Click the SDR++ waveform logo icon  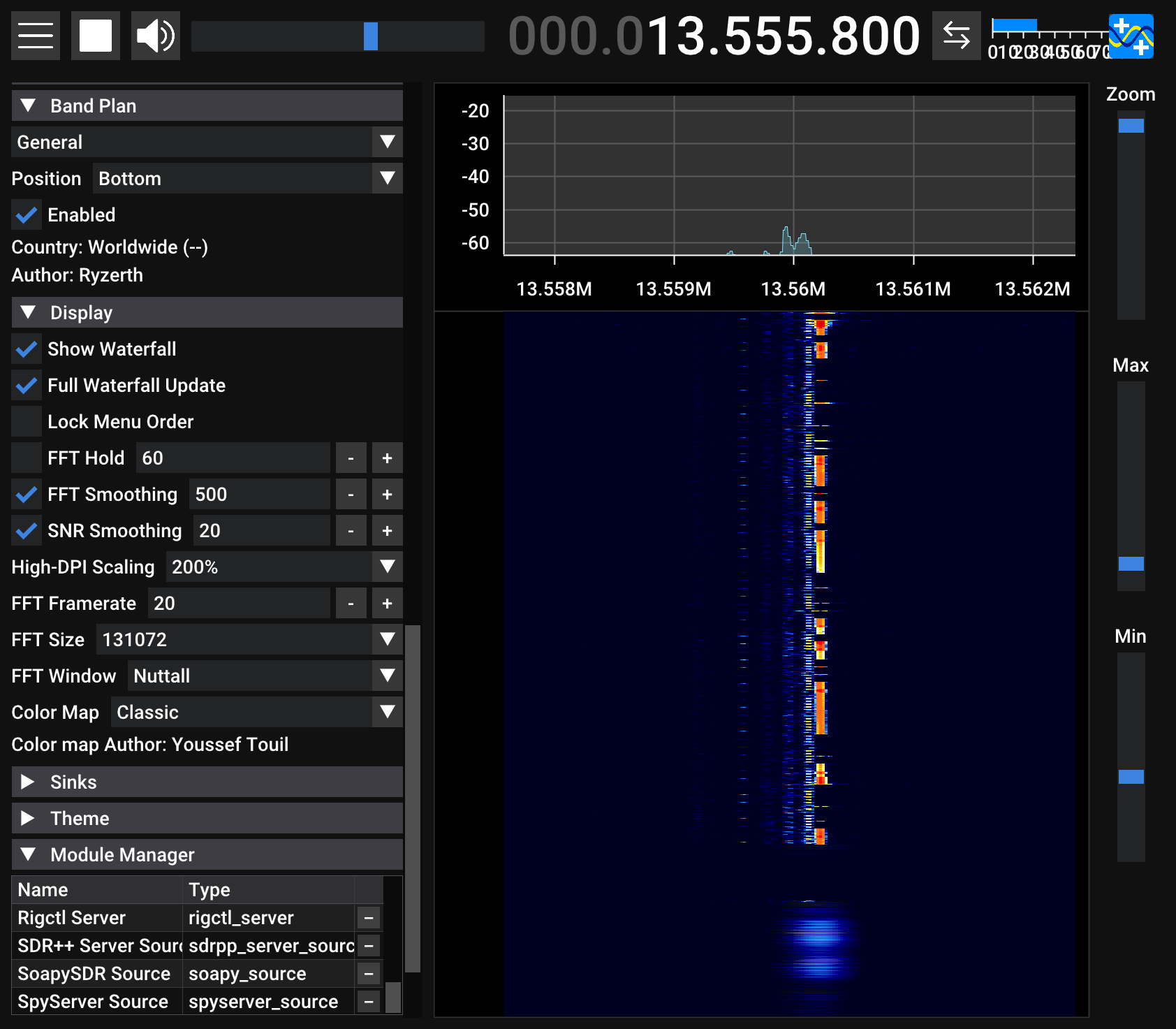point(1131,36)
